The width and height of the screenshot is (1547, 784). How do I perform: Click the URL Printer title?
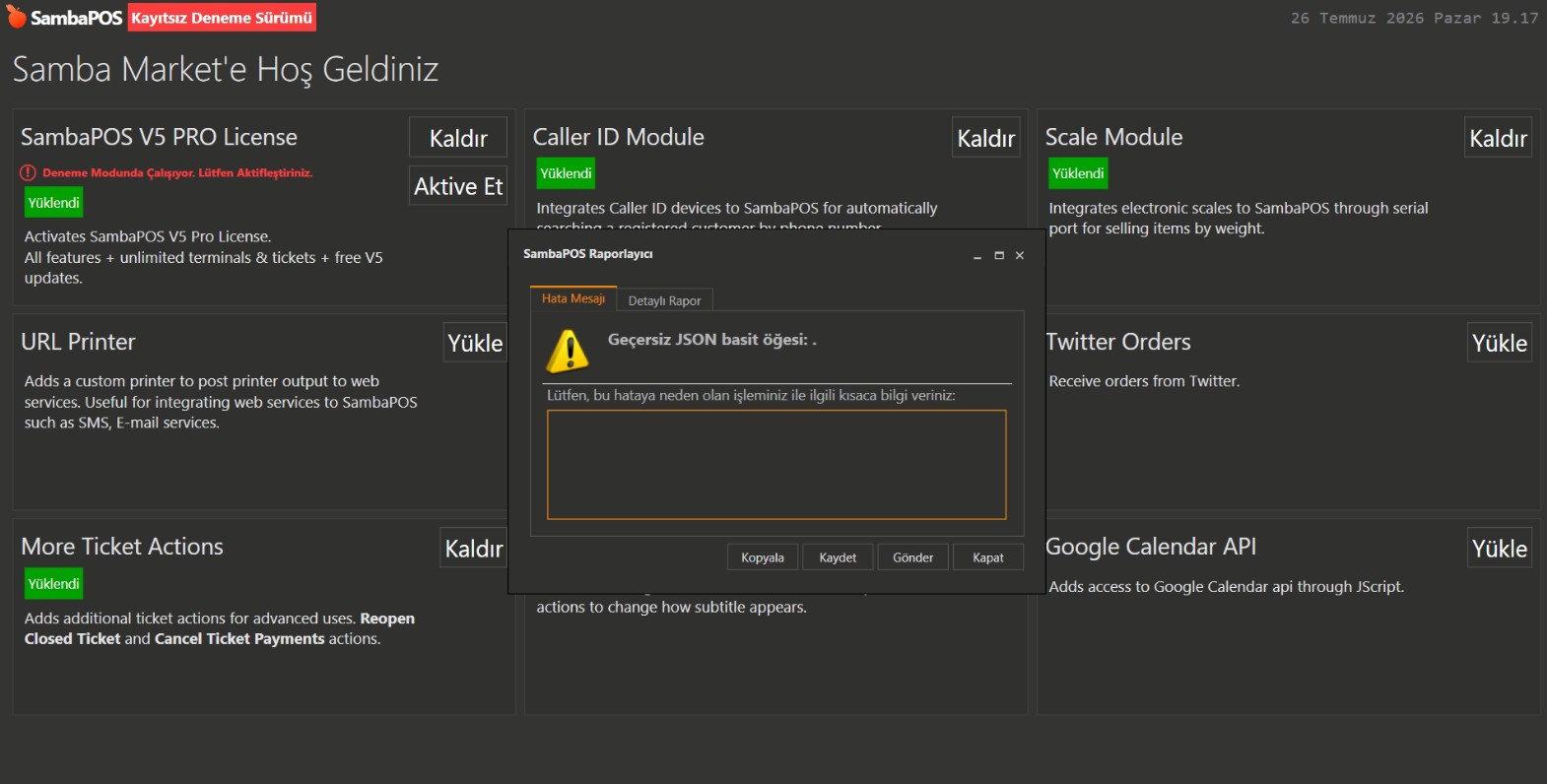pyautogui.click(x=78, y=342)
